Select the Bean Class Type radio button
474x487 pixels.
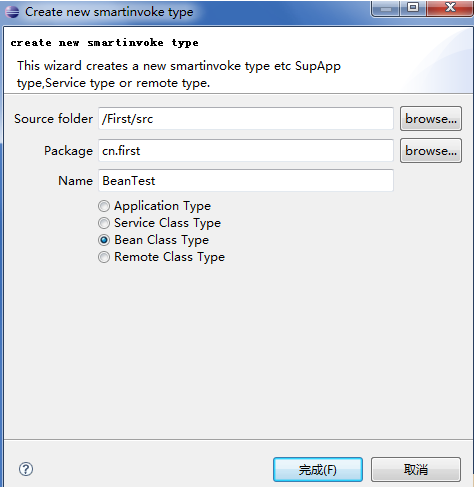[104, 240]
